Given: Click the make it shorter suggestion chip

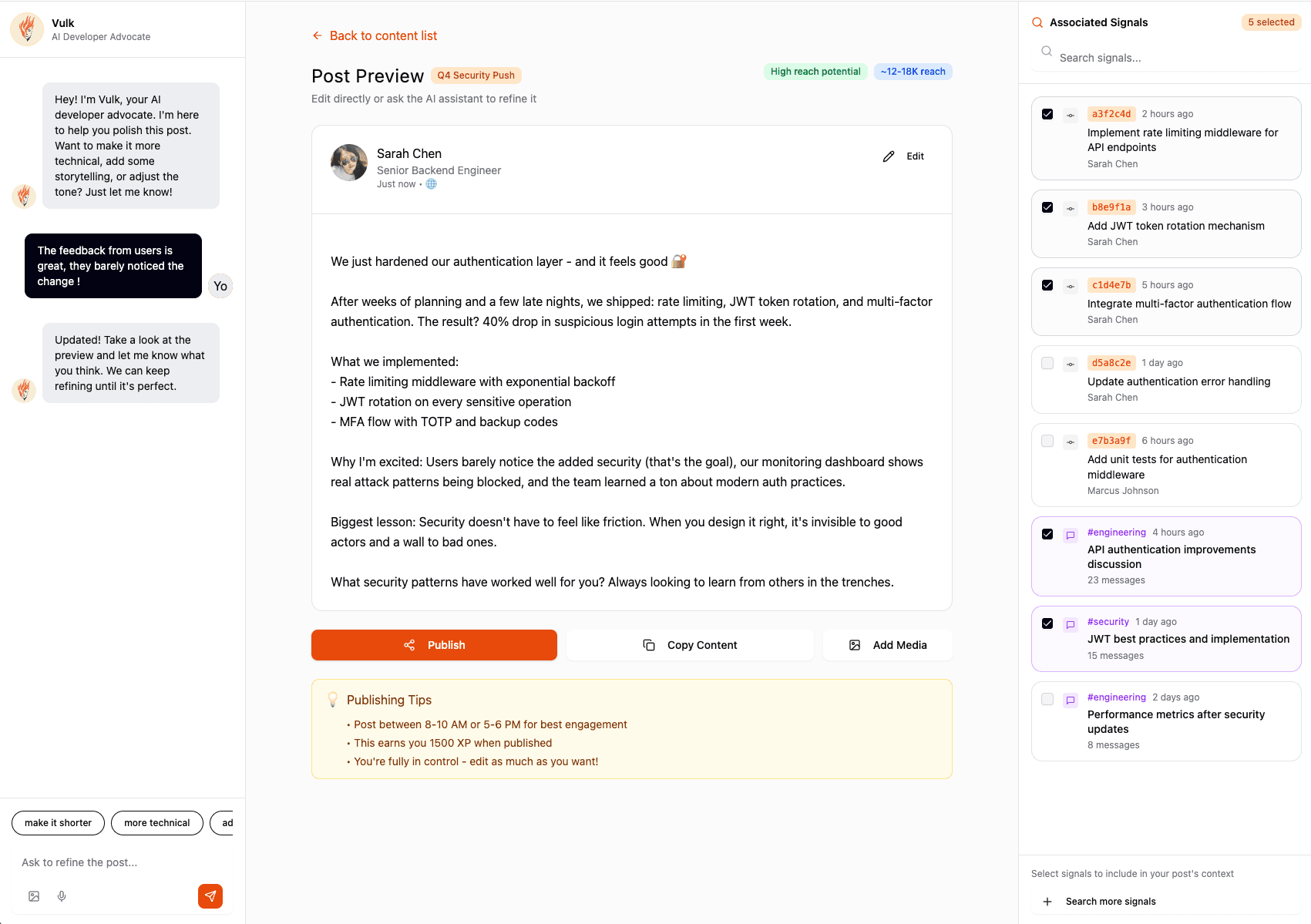Looking at the screenshot, I should [58, 822].
